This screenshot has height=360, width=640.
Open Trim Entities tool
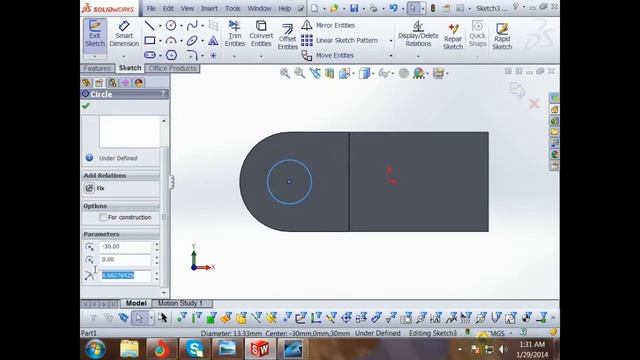pos(235,35)
